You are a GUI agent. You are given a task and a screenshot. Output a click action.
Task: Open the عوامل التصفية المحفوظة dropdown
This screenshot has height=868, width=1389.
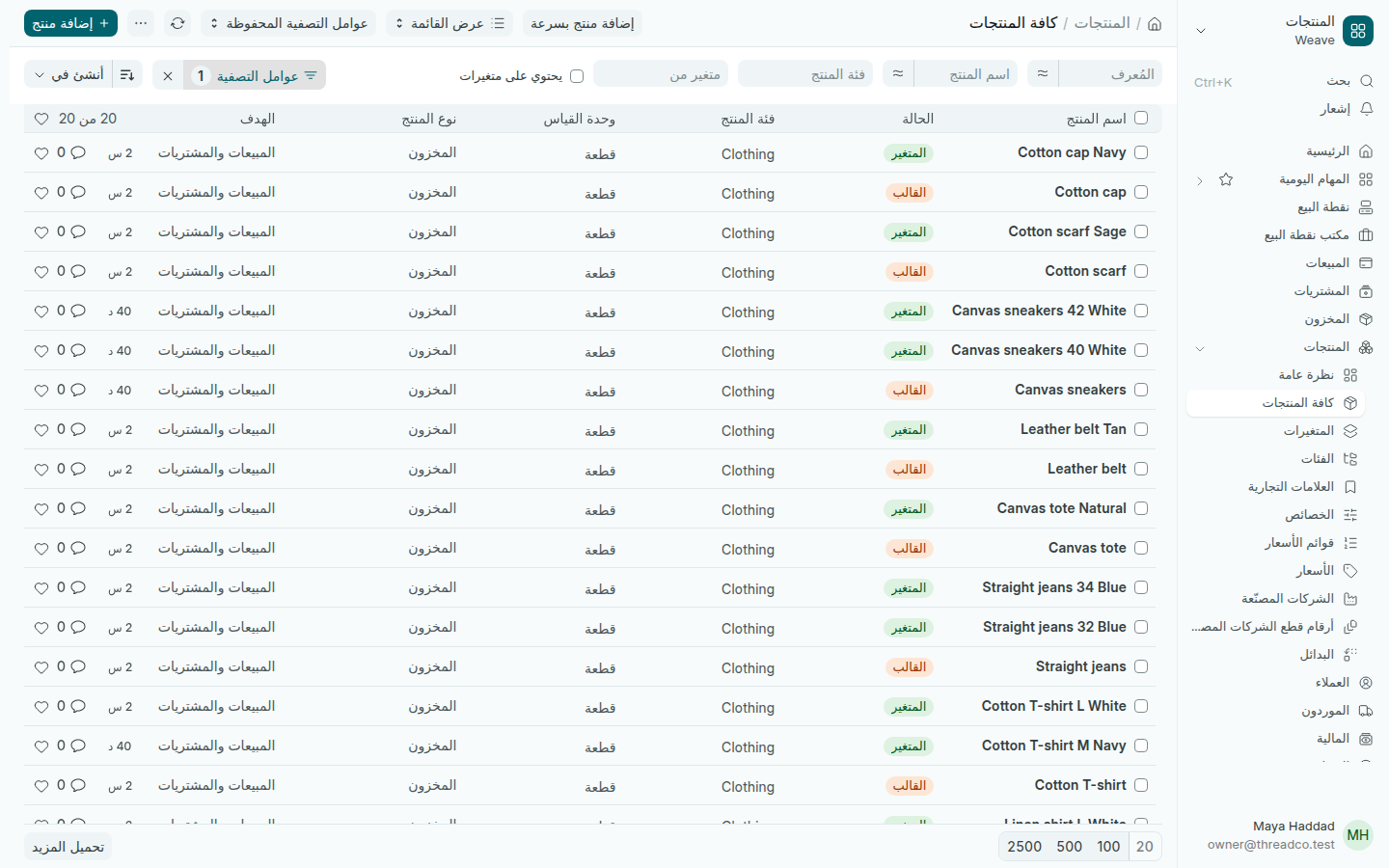tap(288, 23)
